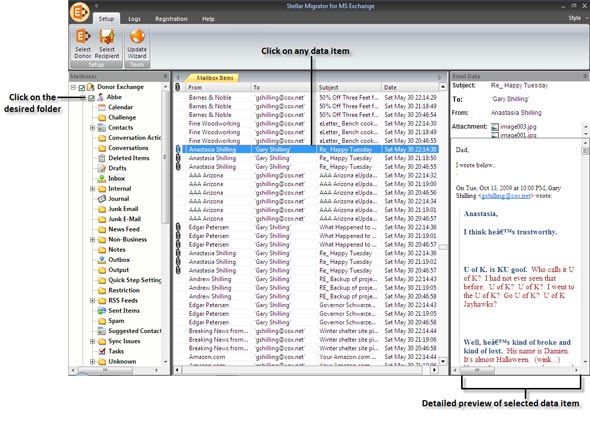The width and height of the screenshot is (590, 421).
Task: Click the image001.jpg attachment name
Action: [518, 135]
